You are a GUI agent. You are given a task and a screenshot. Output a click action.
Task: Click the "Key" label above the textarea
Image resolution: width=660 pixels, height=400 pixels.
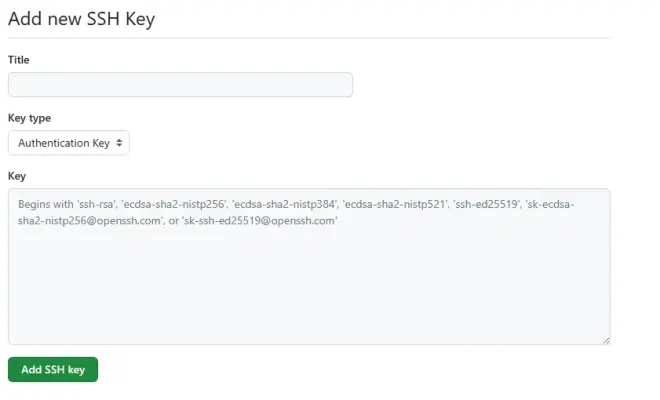[x=17, y=175]
